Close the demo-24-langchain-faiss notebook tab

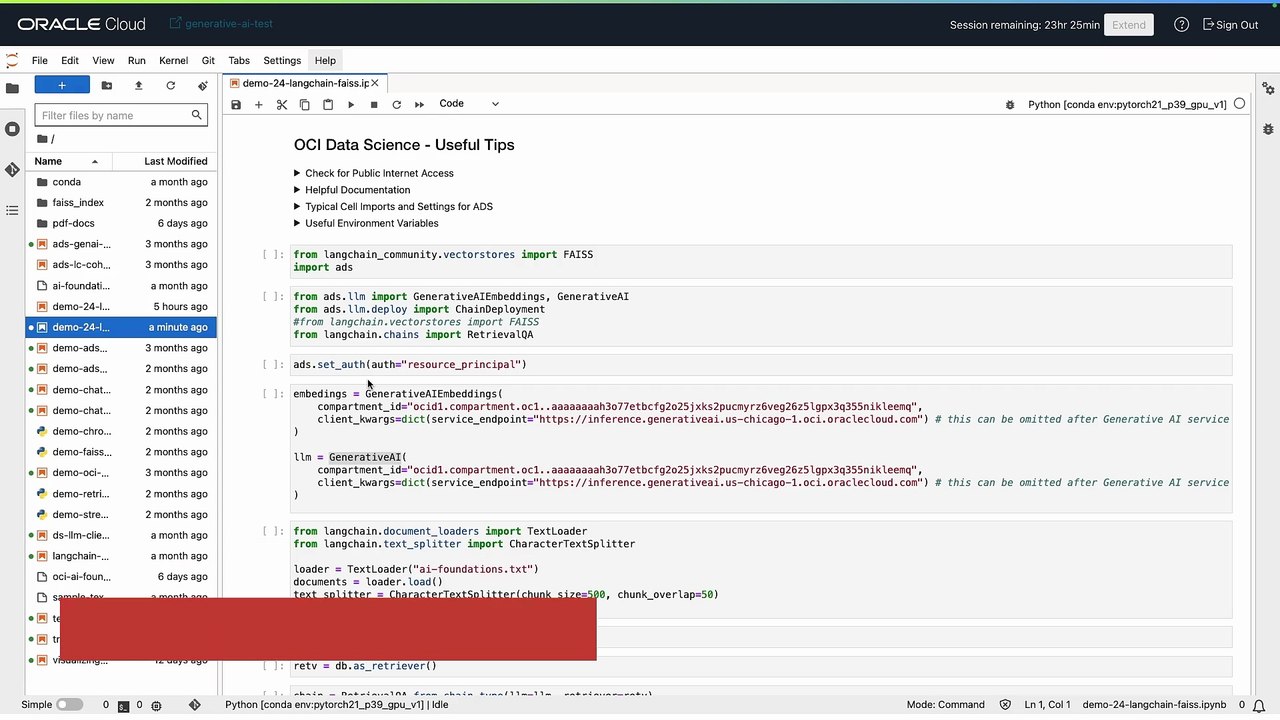click(375, 83)
